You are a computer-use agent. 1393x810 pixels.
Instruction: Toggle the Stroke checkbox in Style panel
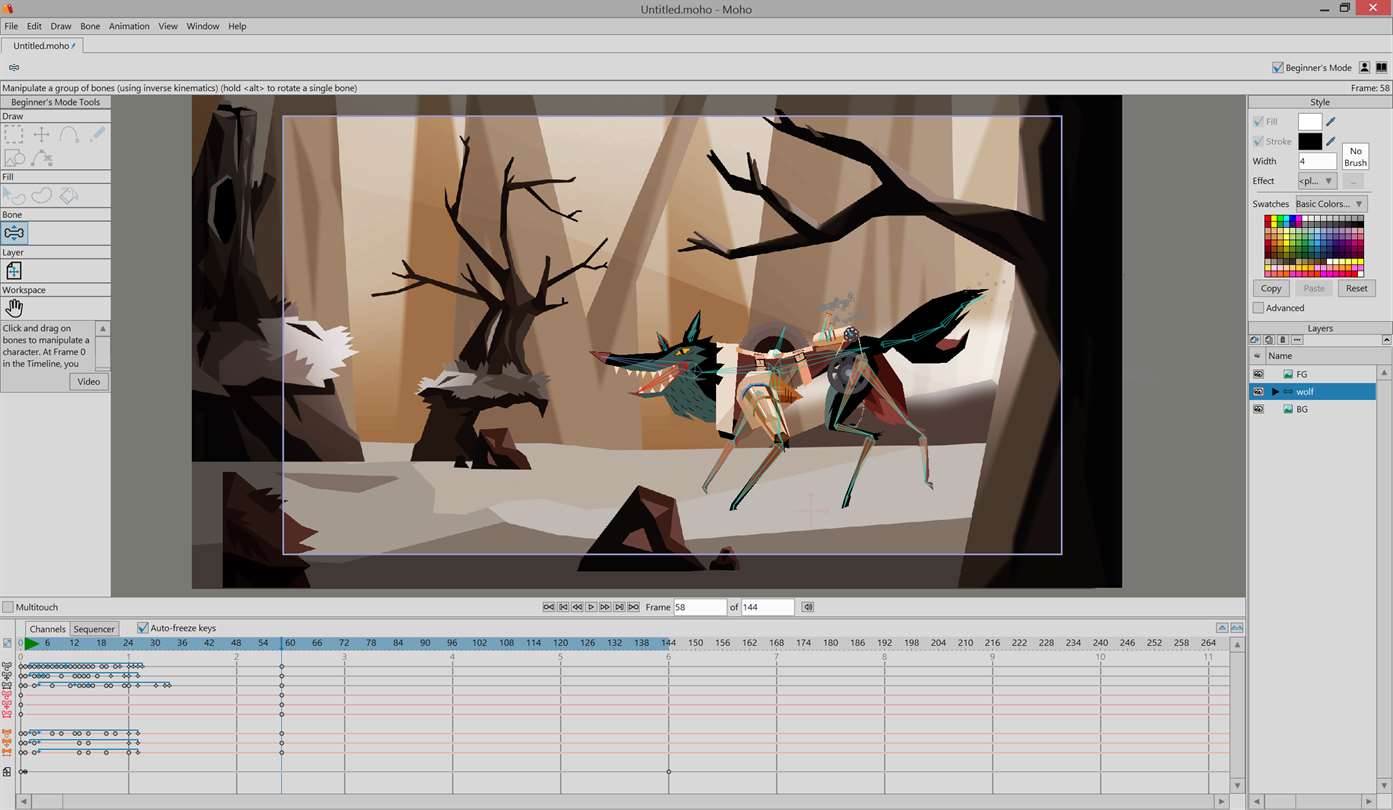pyautogui.click(x=1258, y=141)
